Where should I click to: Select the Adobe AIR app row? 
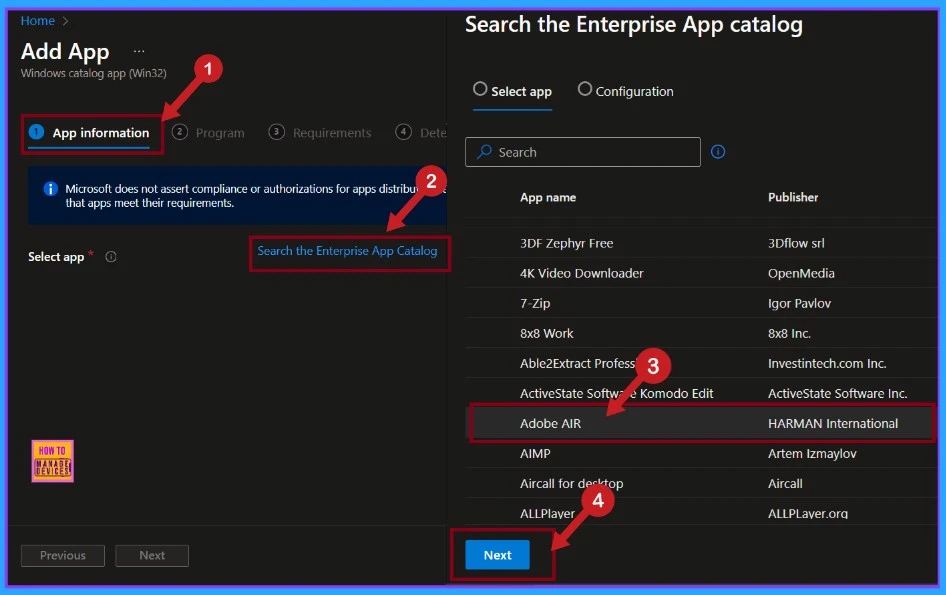[x=700, y=423]
